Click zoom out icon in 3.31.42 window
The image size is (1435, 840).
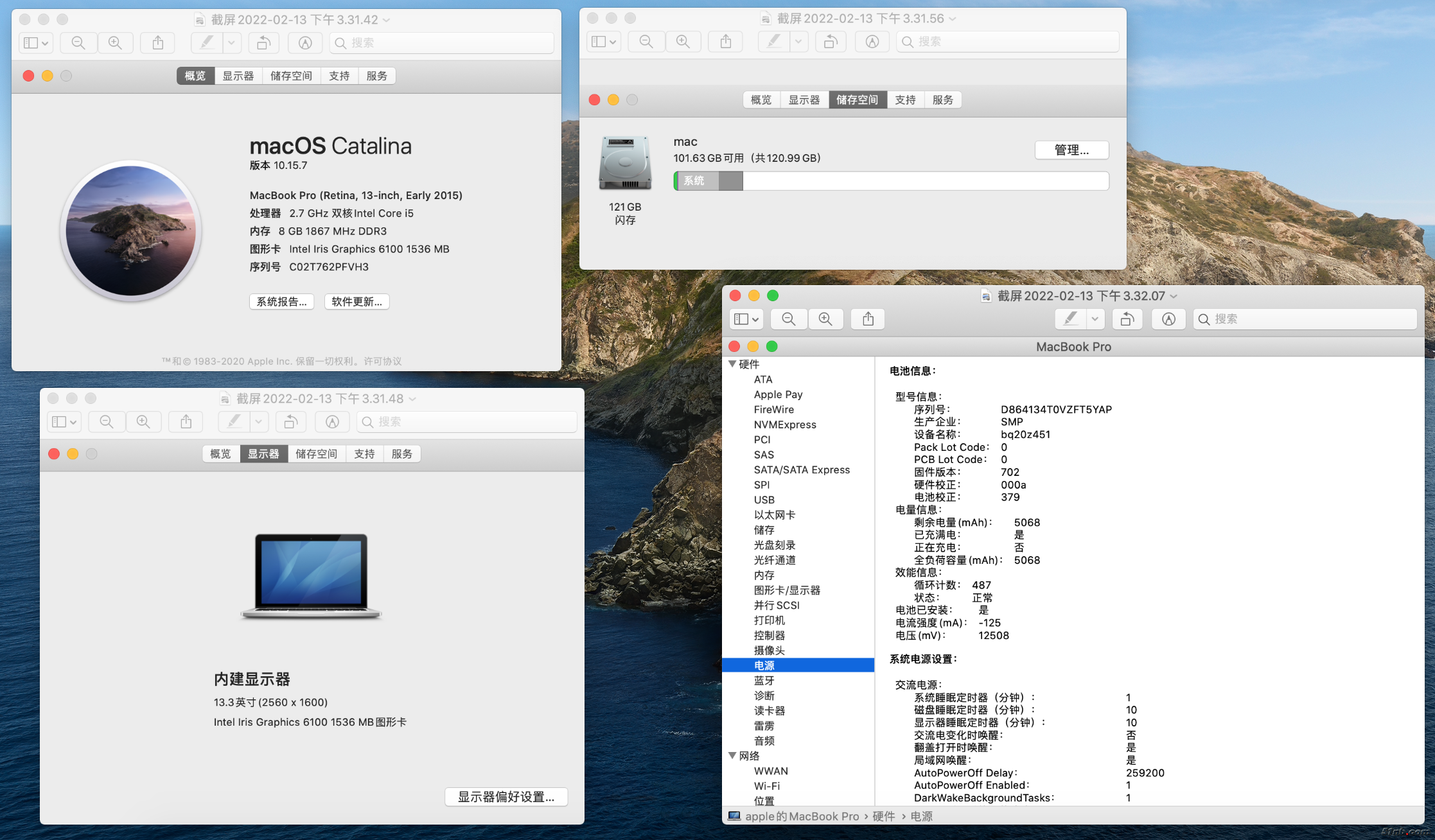coord(78,43)
